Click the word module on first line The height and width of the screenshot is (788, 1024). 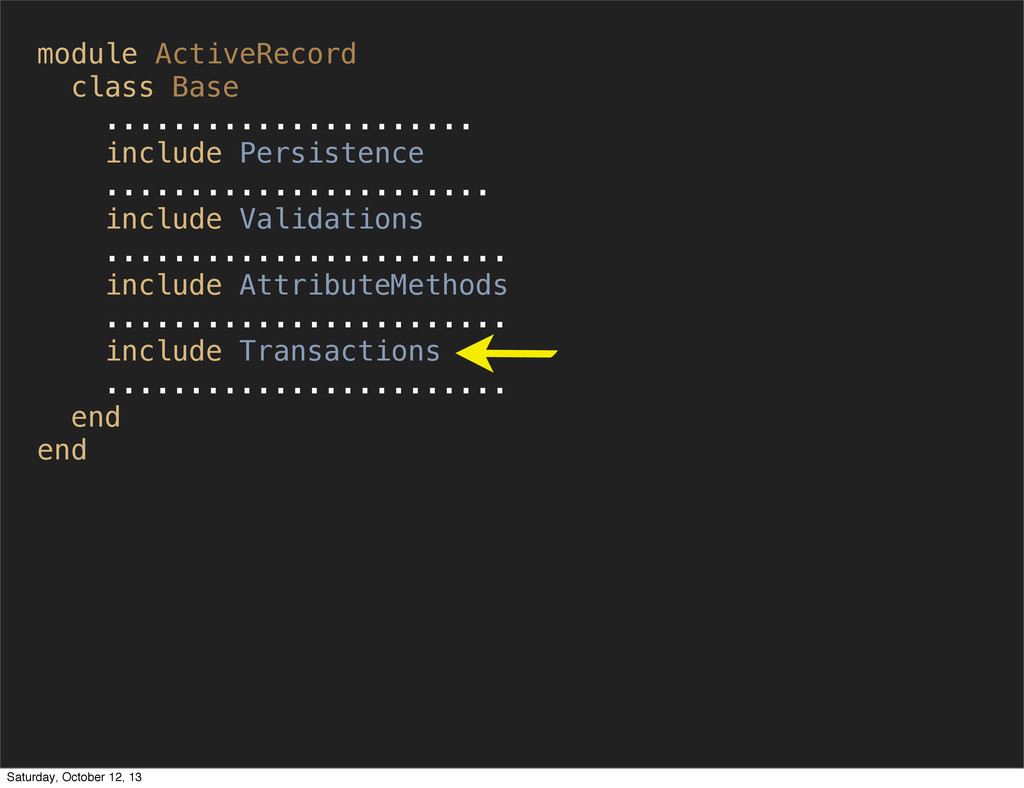[88, 54]
